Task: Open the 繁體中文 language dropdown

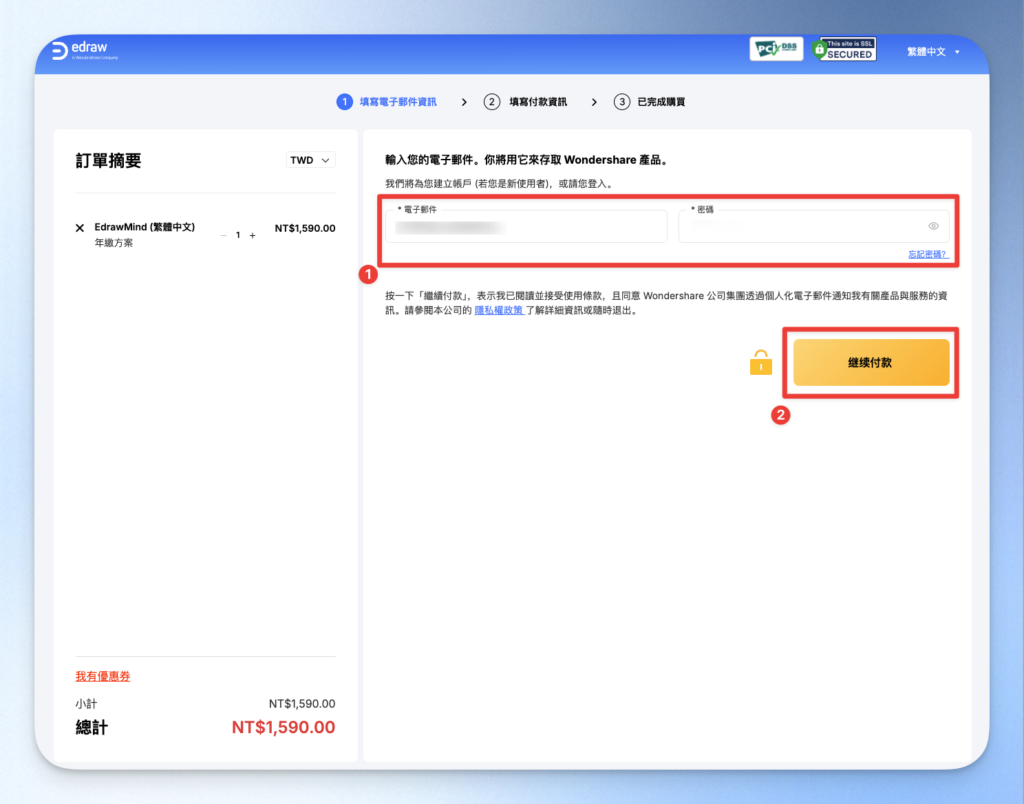Action: (x=933, y=52)
